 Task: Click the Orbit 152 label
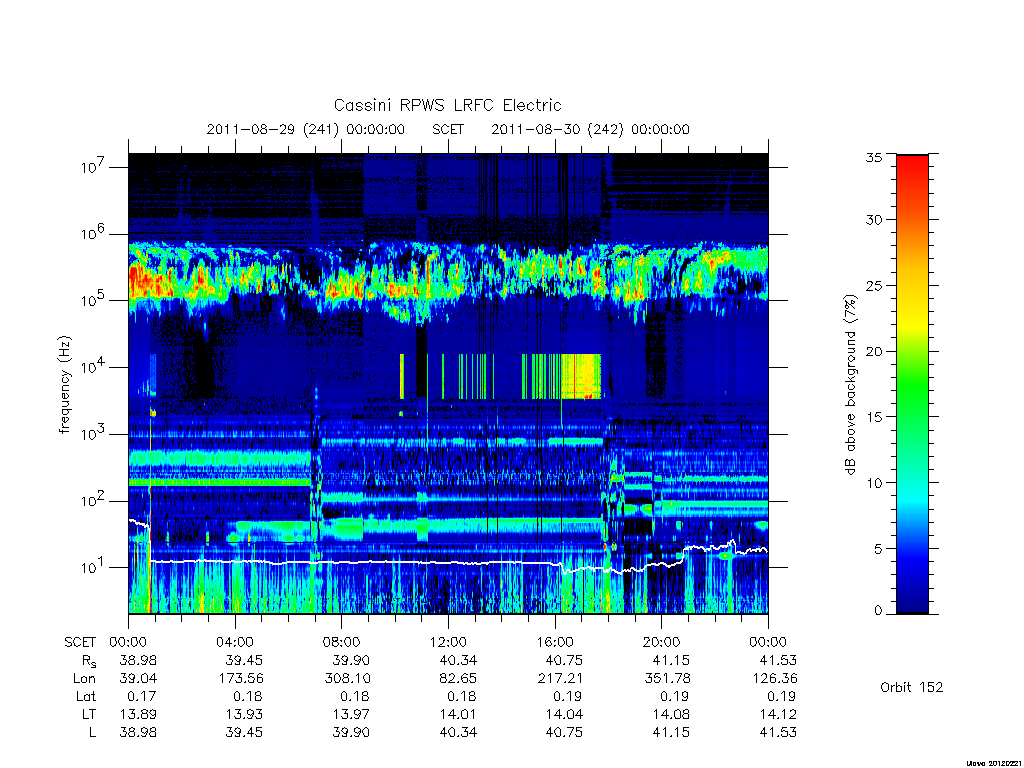pyautogui.click(x=912, y=687)
